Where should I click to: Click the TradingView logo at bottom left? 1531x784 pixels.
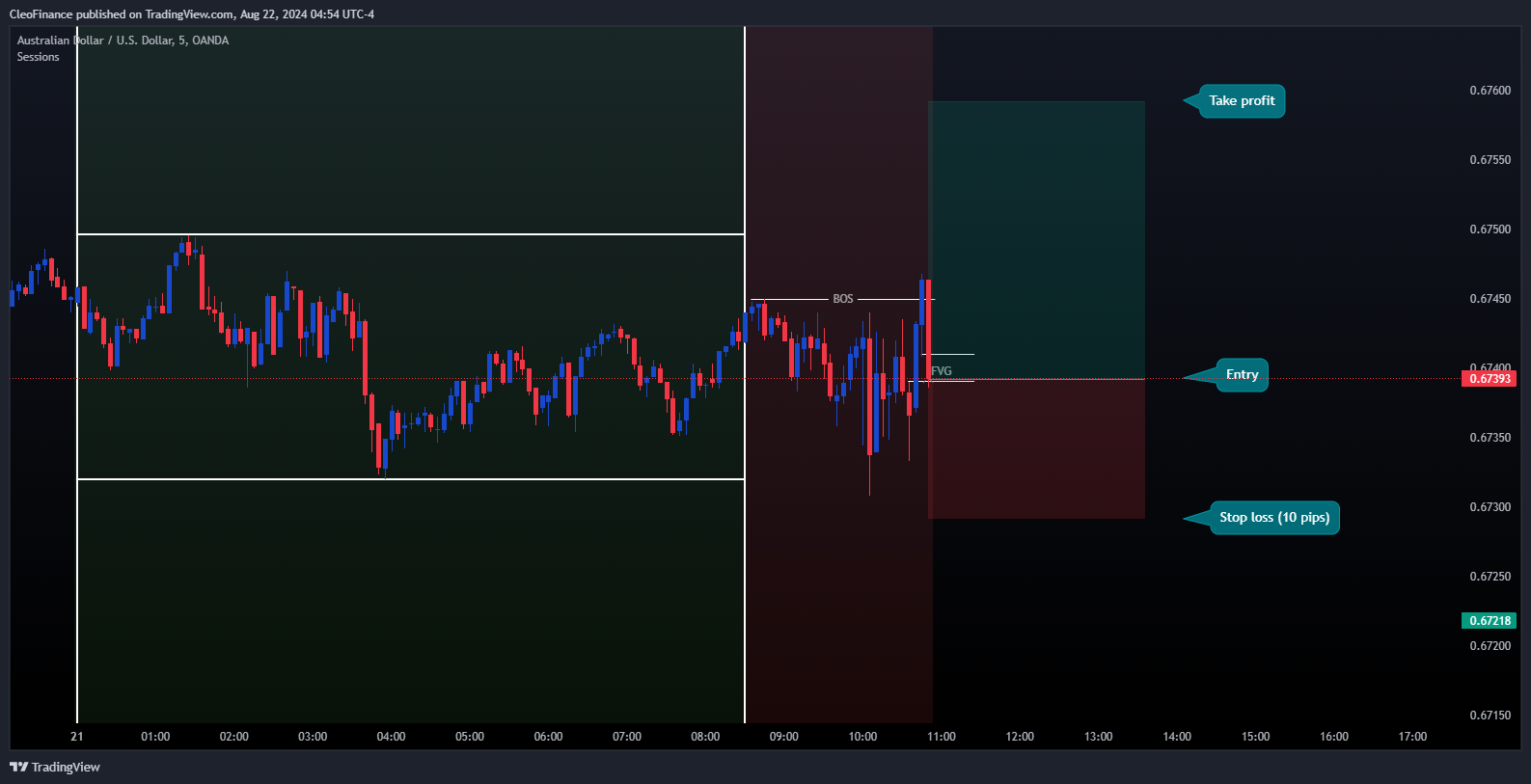pyautogui.click(x=55, y=767)
